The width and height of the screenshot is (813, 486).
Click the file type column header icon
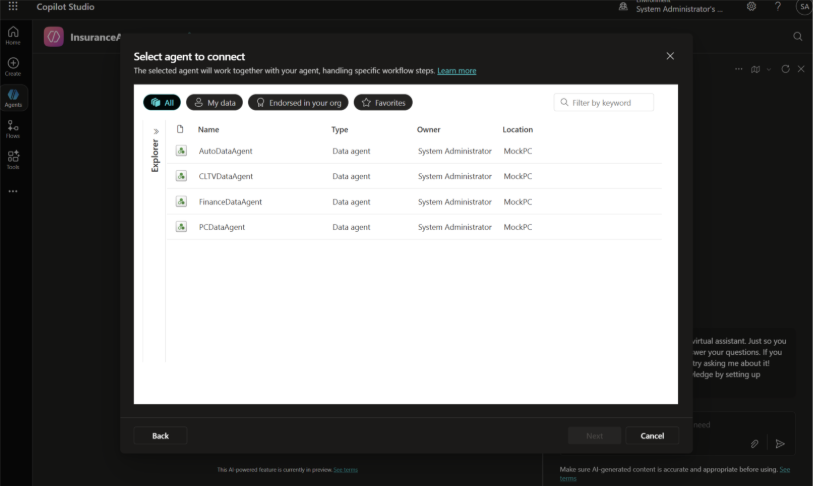pyautogui.click(x=180, y=129)
